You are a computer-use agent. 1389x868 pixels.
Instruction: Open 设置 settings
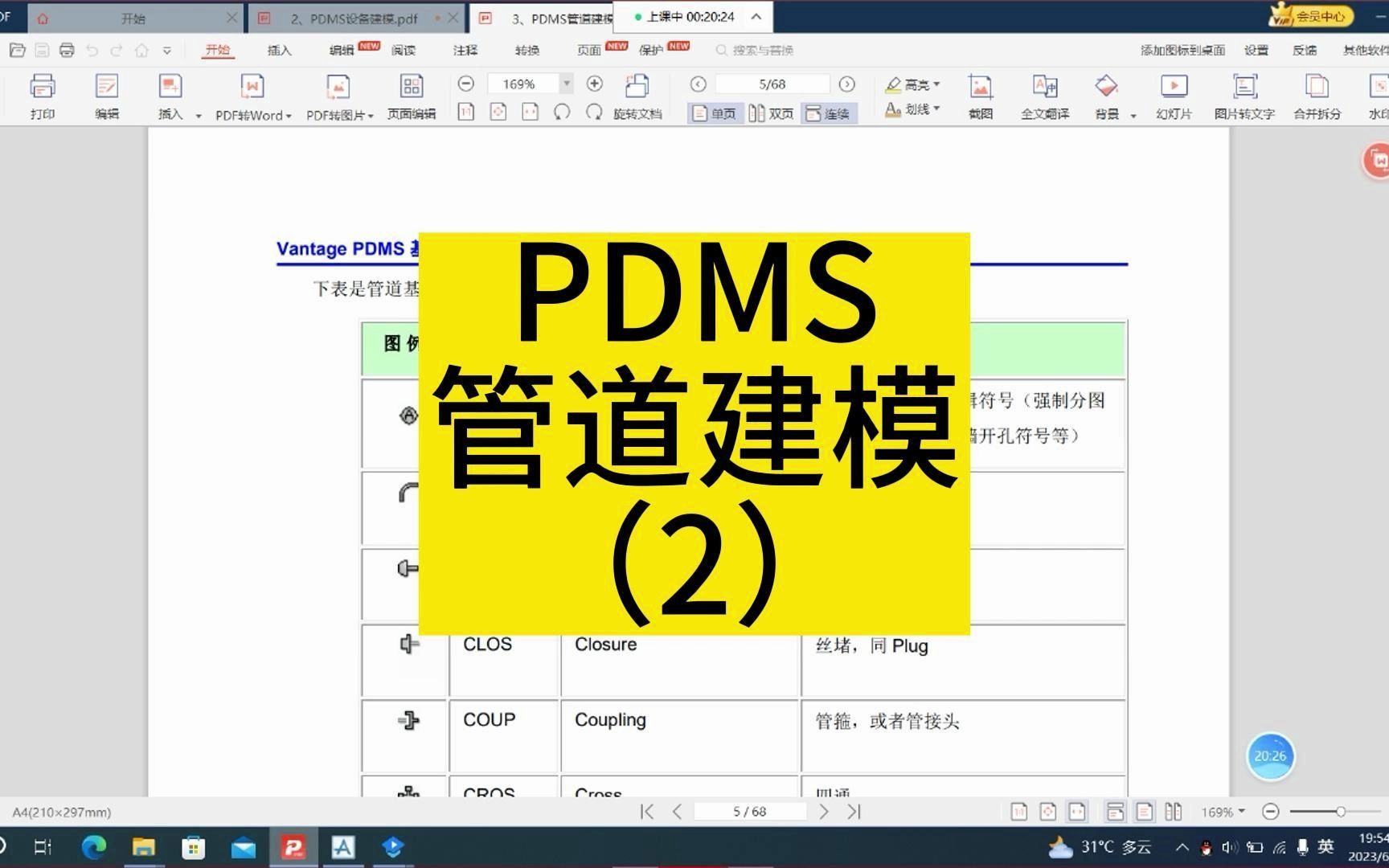[1256, 50]
